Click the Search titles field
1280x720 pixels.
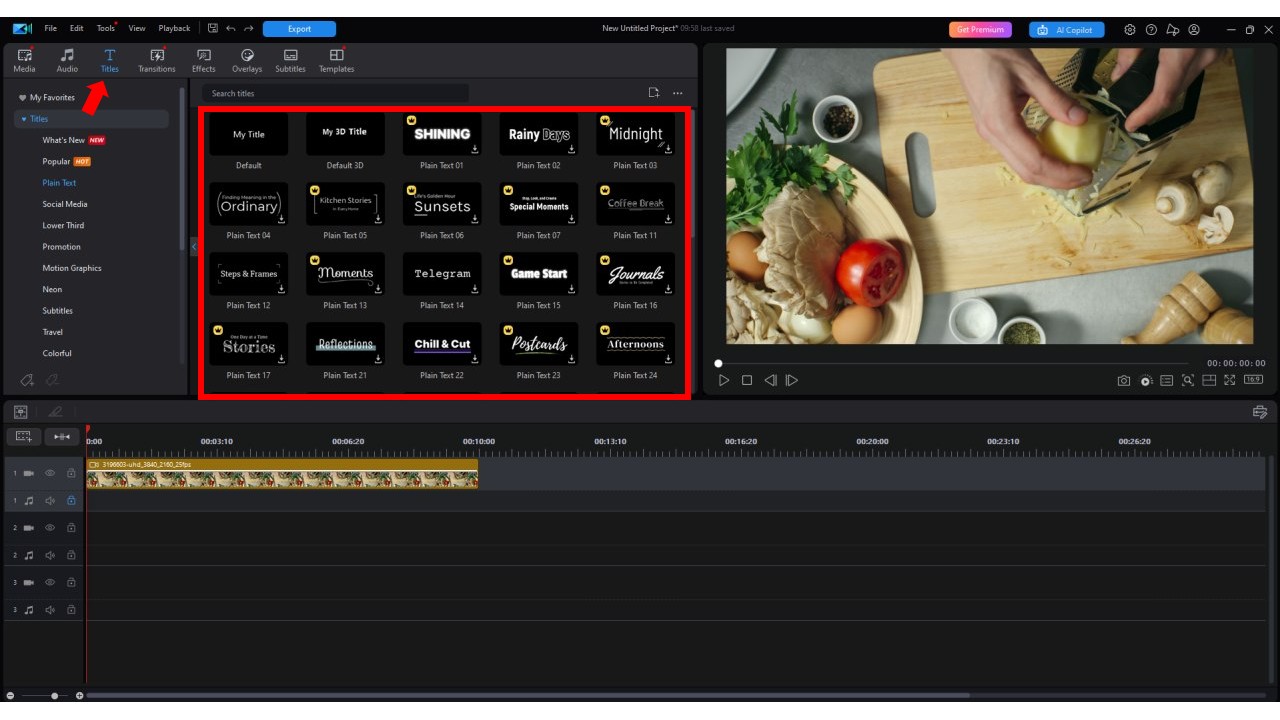point(336,93)
